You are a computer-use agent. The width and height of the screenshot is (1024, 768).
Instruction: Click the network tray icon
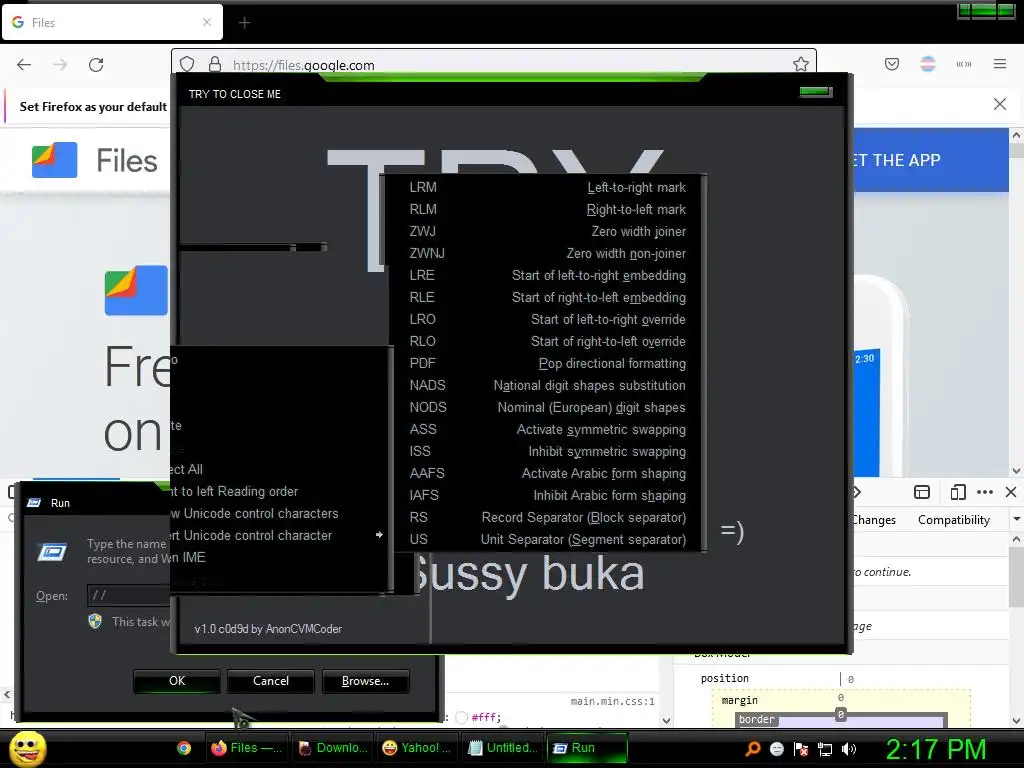tap(825, 749)
